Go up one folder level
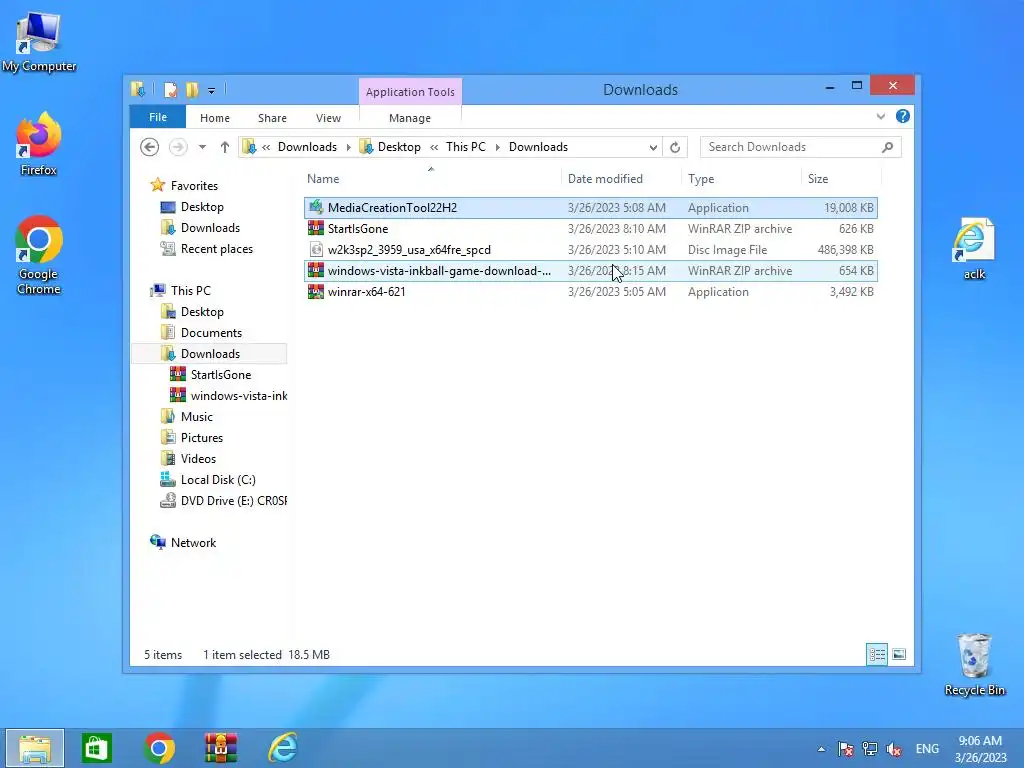Screen dimensions: 1024x768 click(x=225, y=147)
